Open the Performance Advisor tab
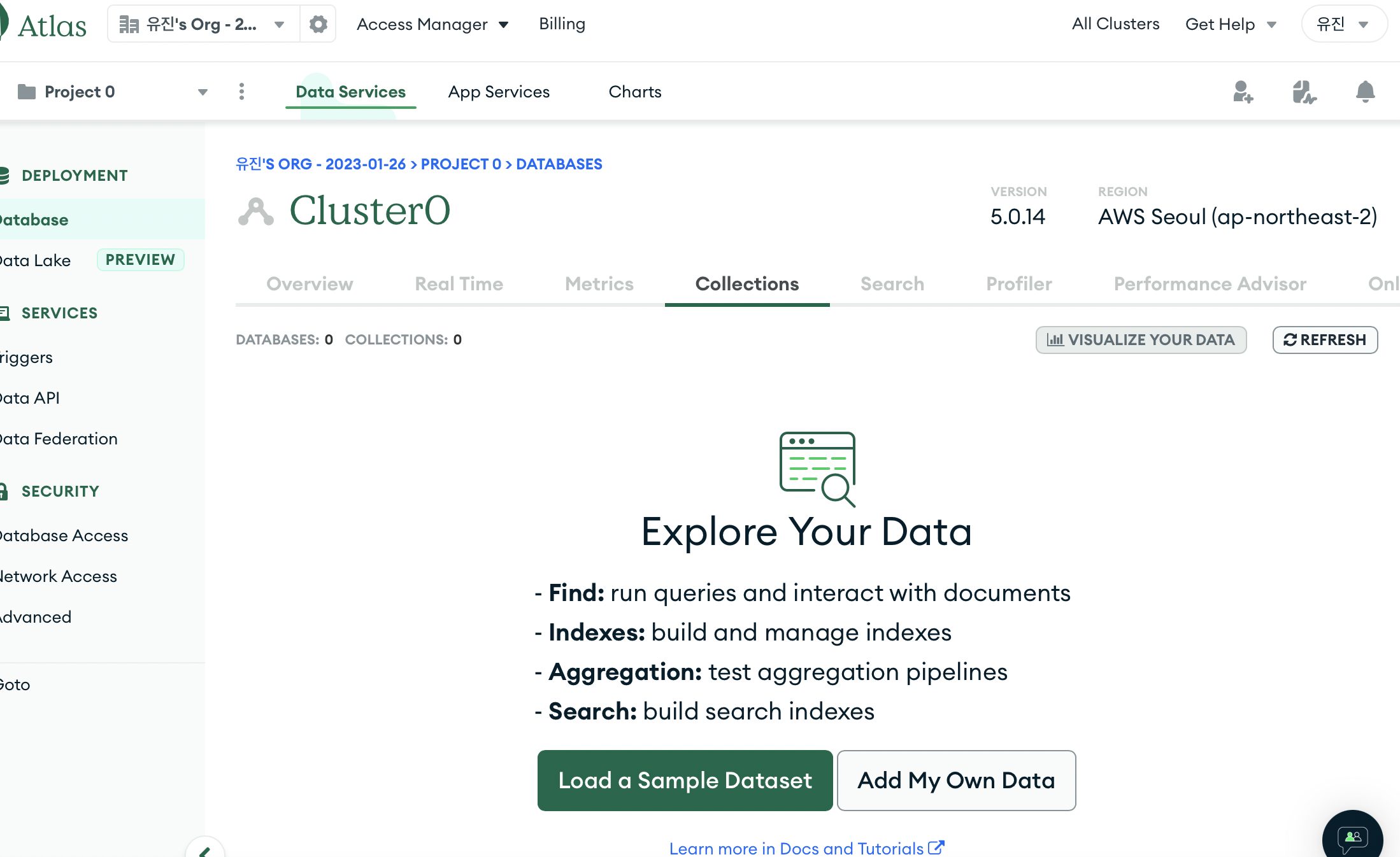The image size is (1400, 857). coord(1210,284)
